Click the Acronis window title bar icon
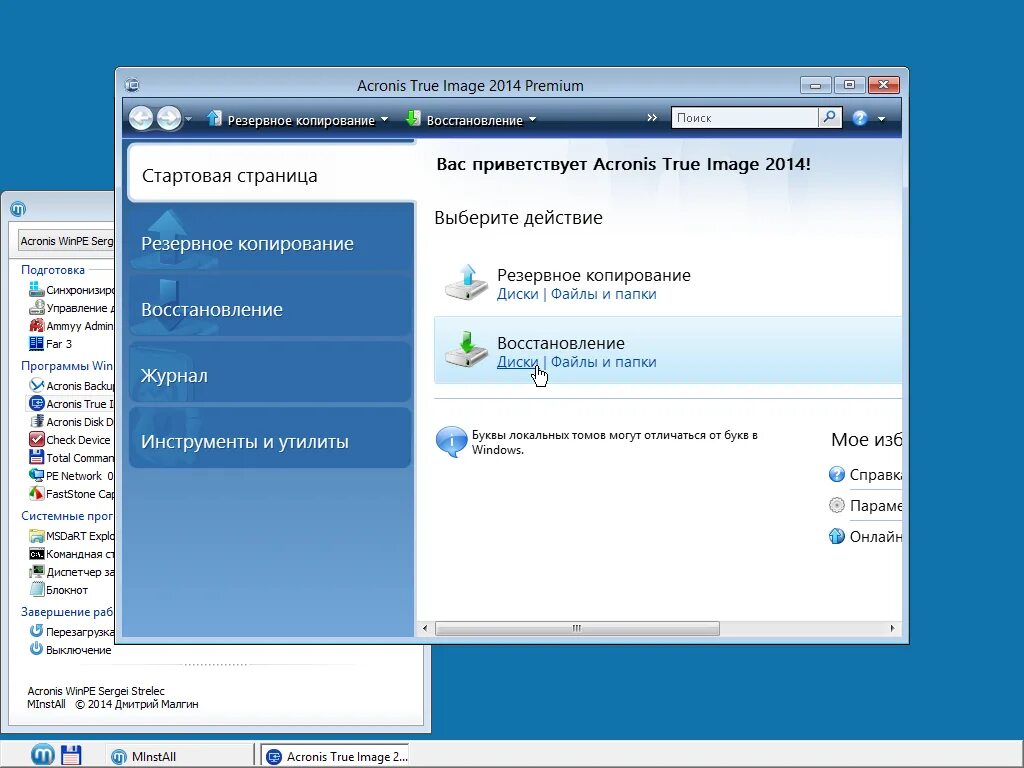This screenshot has width=1024, height=768. 132,85
